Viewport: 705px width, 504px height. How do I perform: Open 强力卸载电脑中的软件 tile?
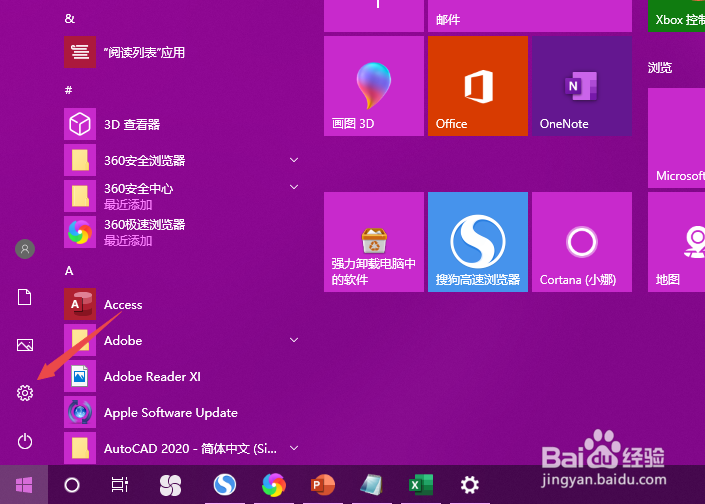coord(374,242)
